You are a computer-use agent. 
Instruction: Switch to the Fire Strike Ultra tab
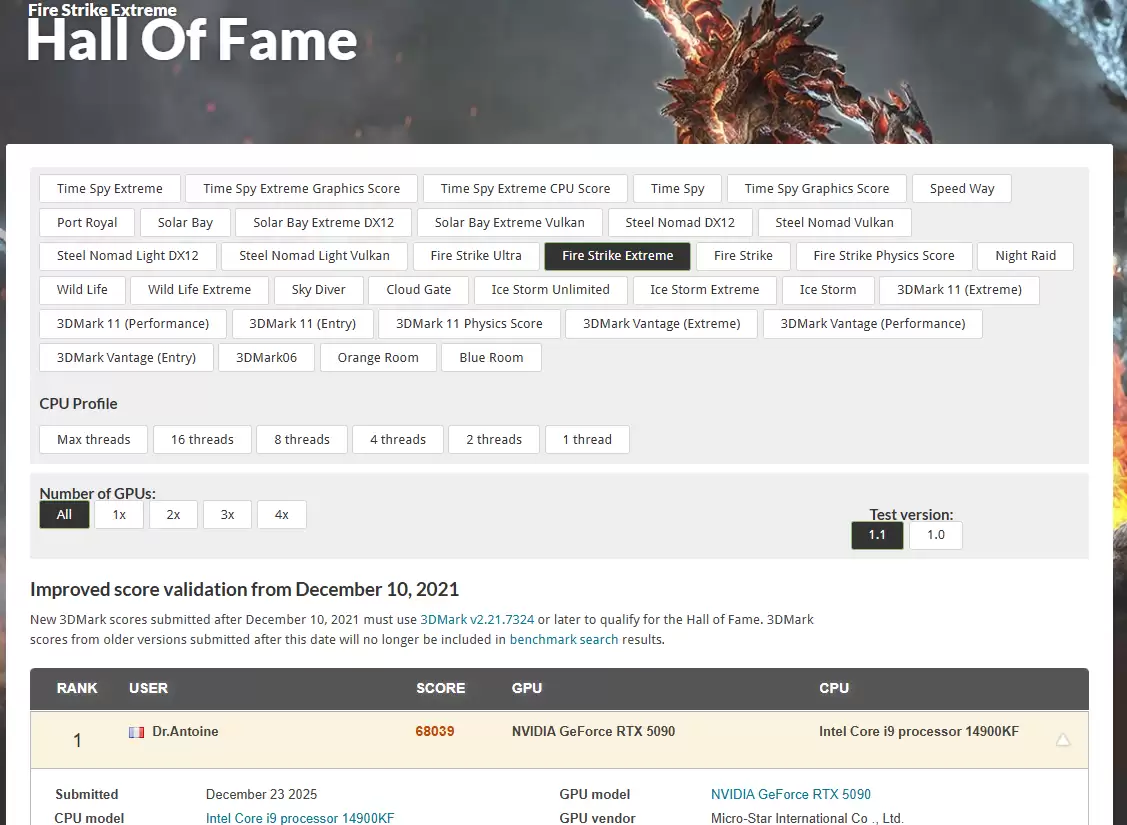(476, 256)
